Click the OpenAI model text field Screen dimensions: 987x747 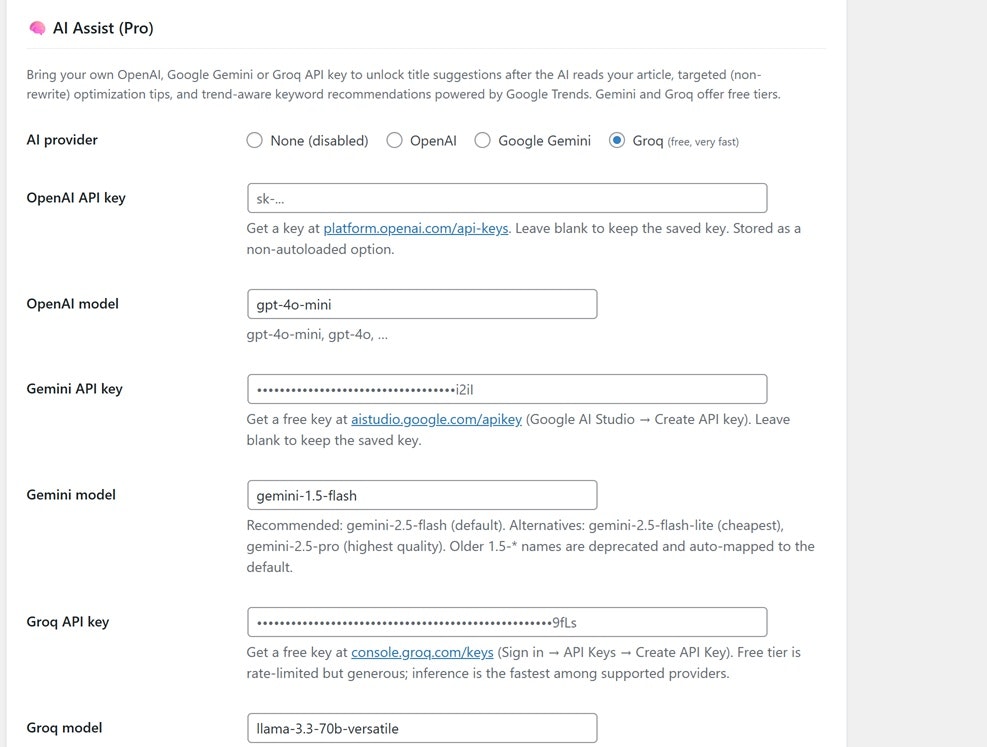(422, 304)
